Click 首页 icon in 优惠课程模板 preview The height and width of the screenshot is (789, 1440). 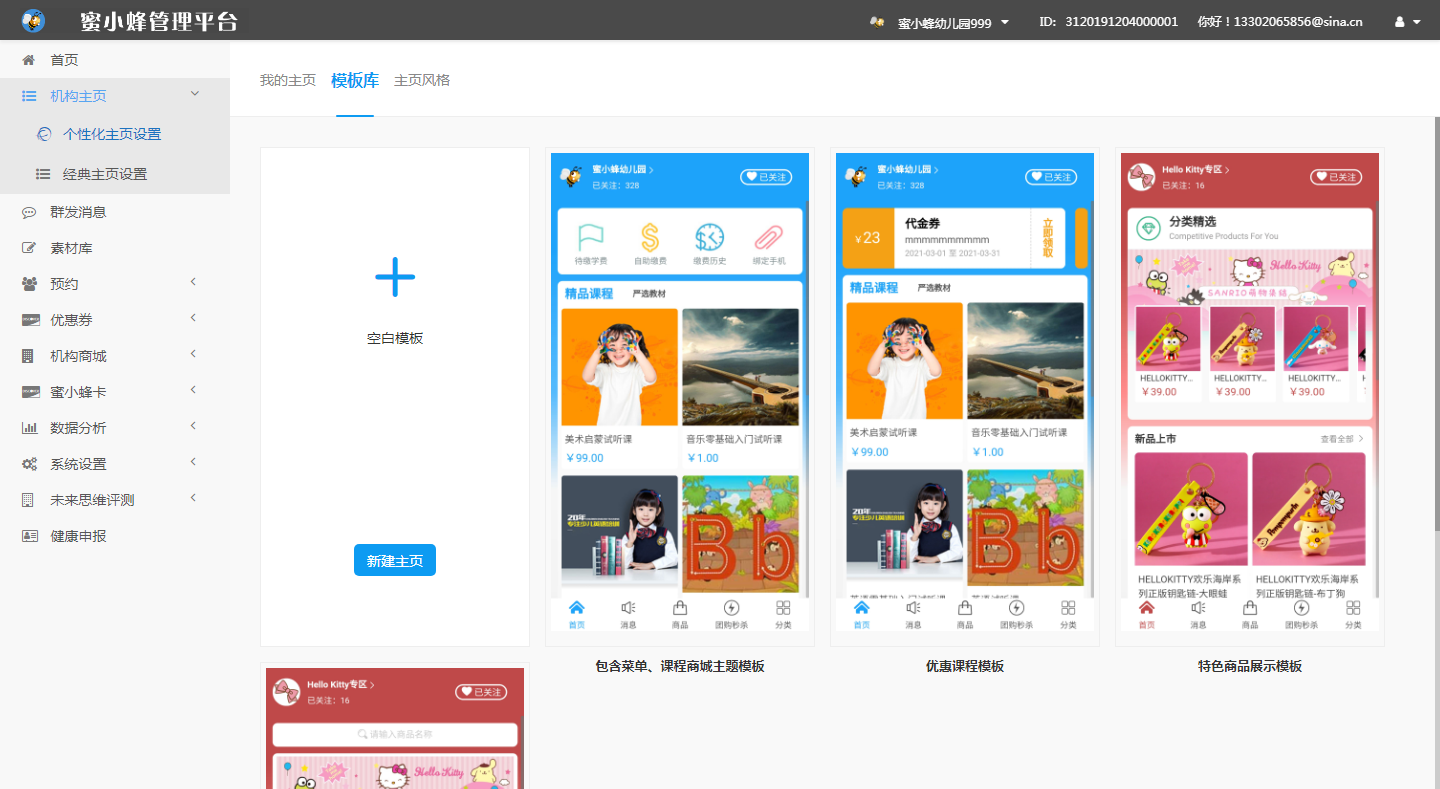click(x=862, y=608)
